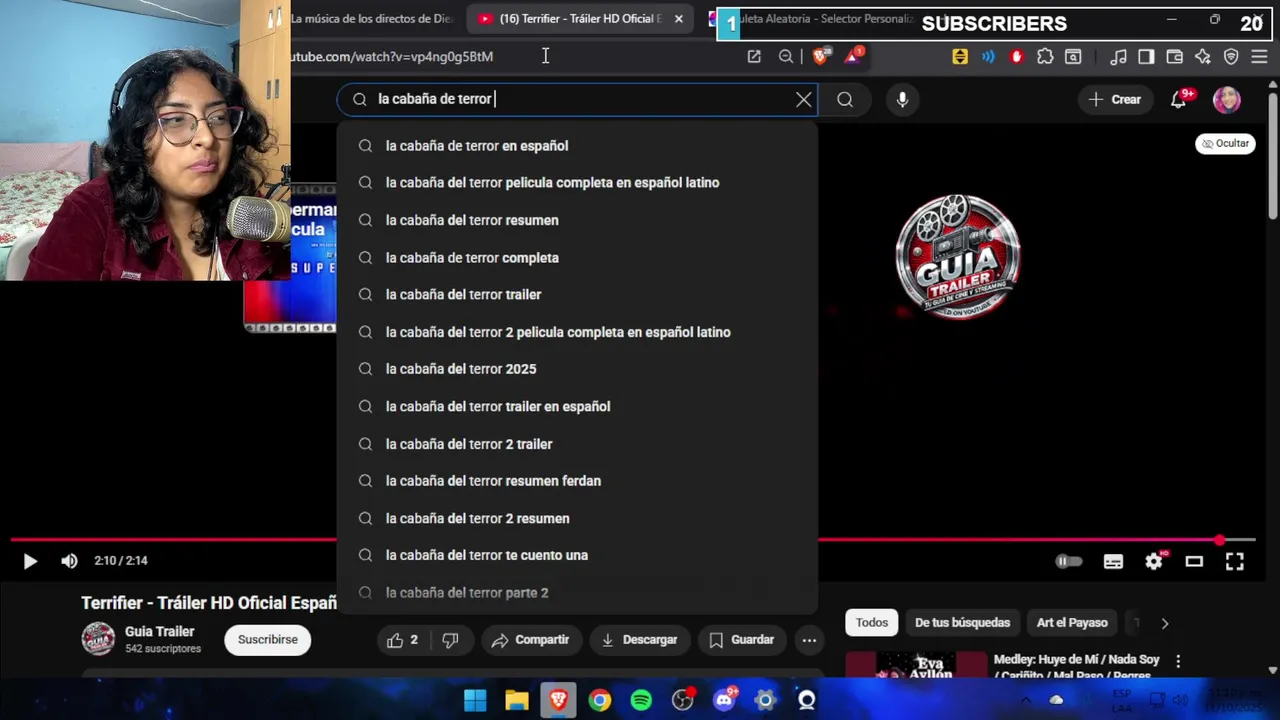Open Guia Trailer channel name link
The image size is (1280, 720).
pos(160,632)
